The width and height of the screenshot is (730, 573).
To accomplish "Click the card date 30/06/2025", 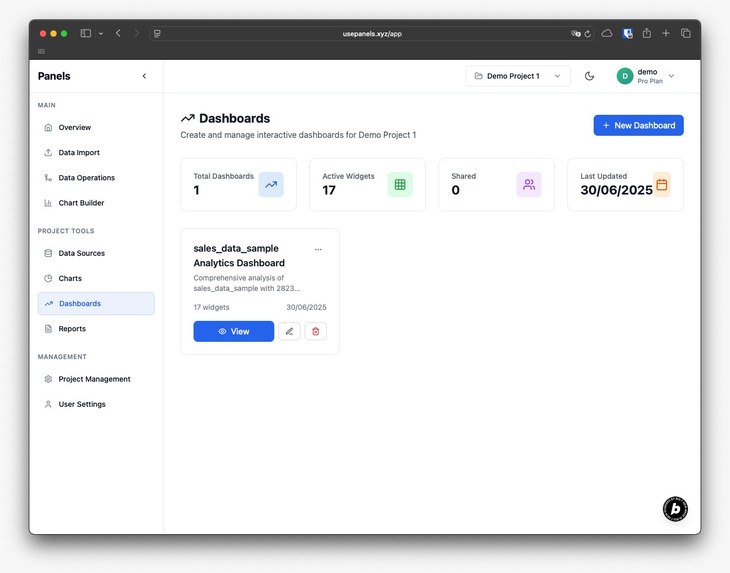I will (x=306, y=307).
